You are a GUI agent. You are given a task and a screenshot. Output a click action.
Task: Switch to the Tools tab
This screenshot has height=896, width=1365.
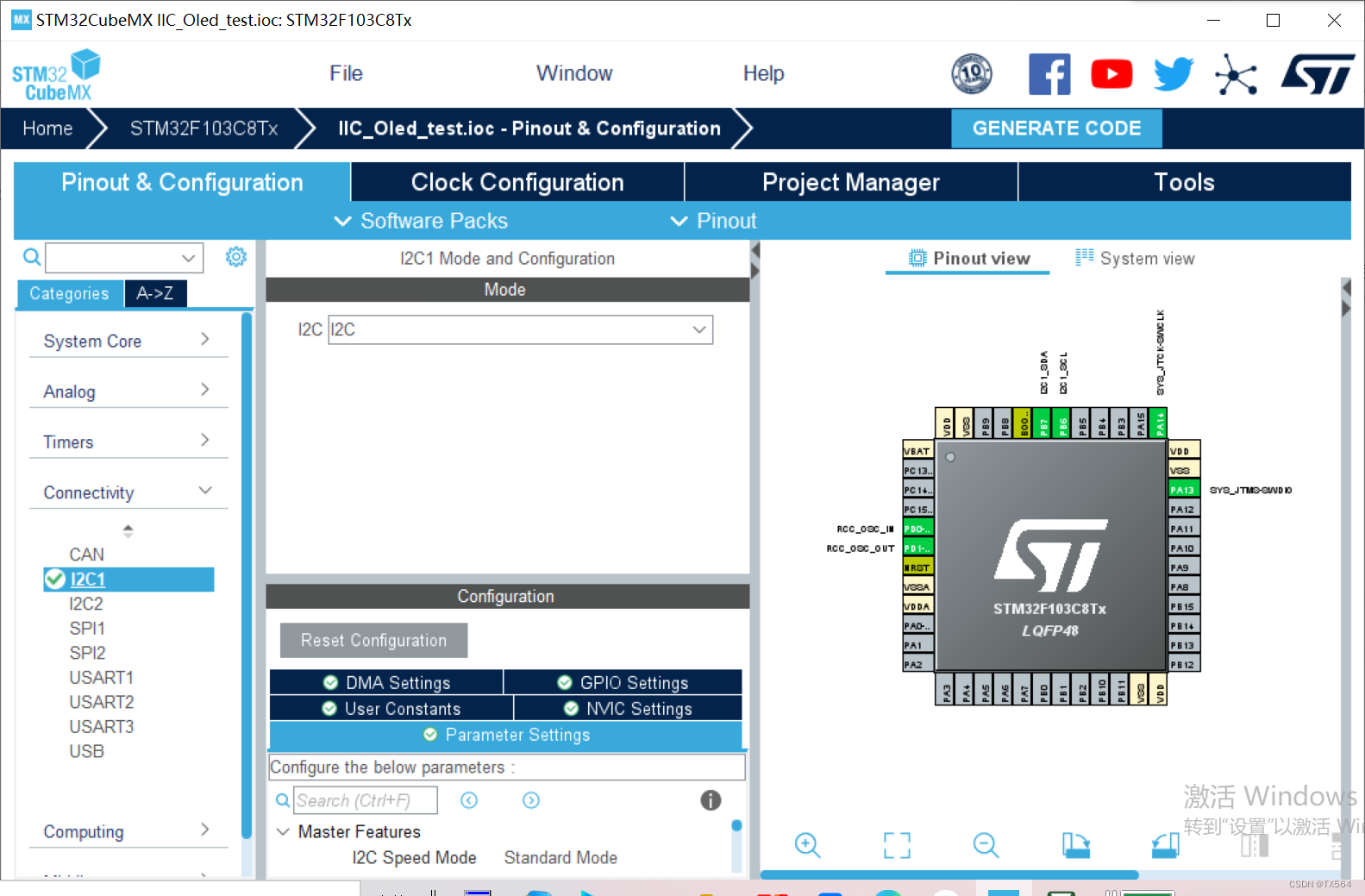coord(1185,182)
